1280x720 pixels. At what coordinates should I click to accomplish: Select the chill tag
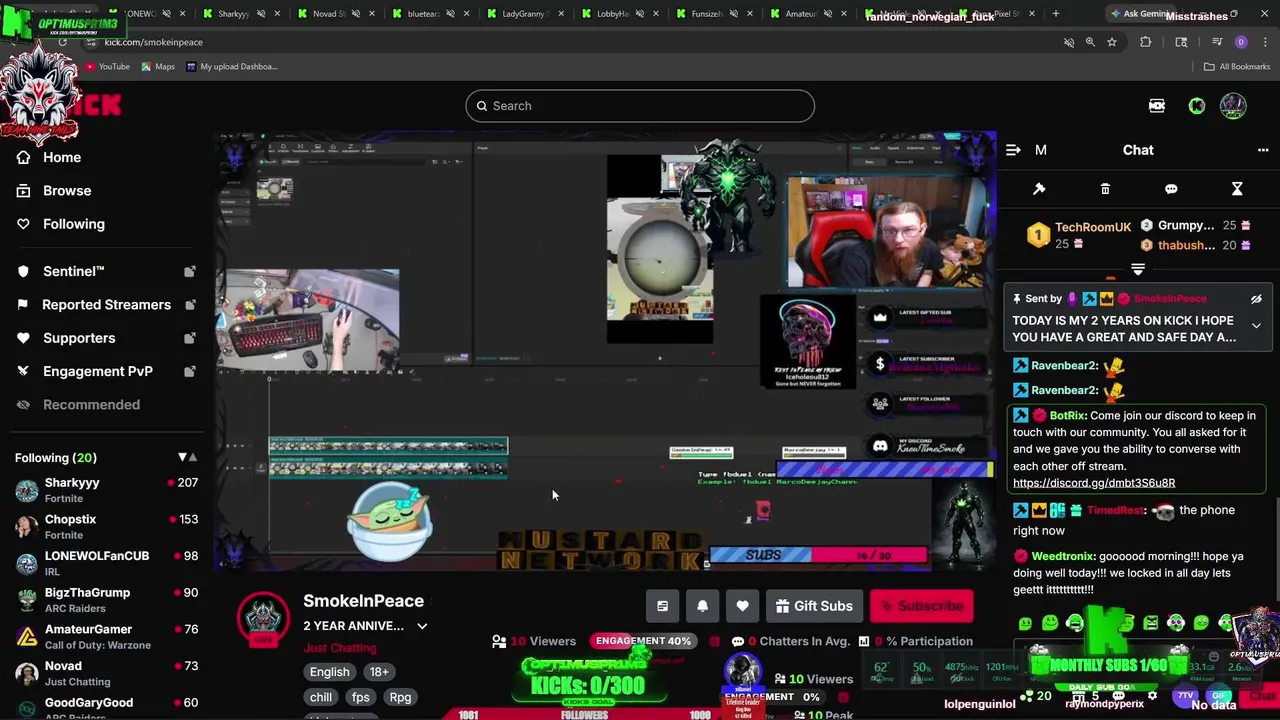[x=321, y=697]
